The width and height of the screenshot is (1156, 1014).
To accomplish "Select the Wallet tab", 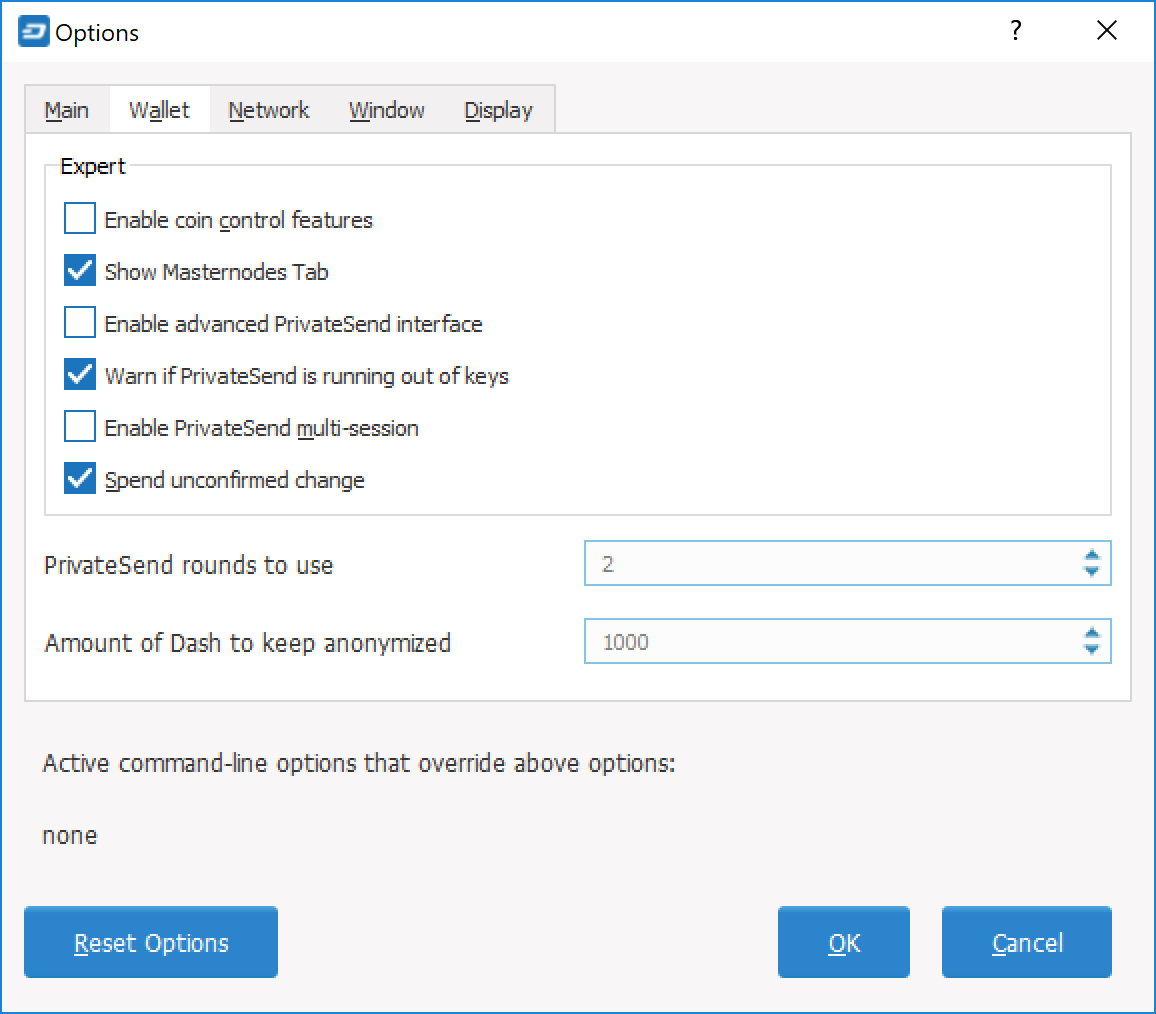I will tap(159, 110).
